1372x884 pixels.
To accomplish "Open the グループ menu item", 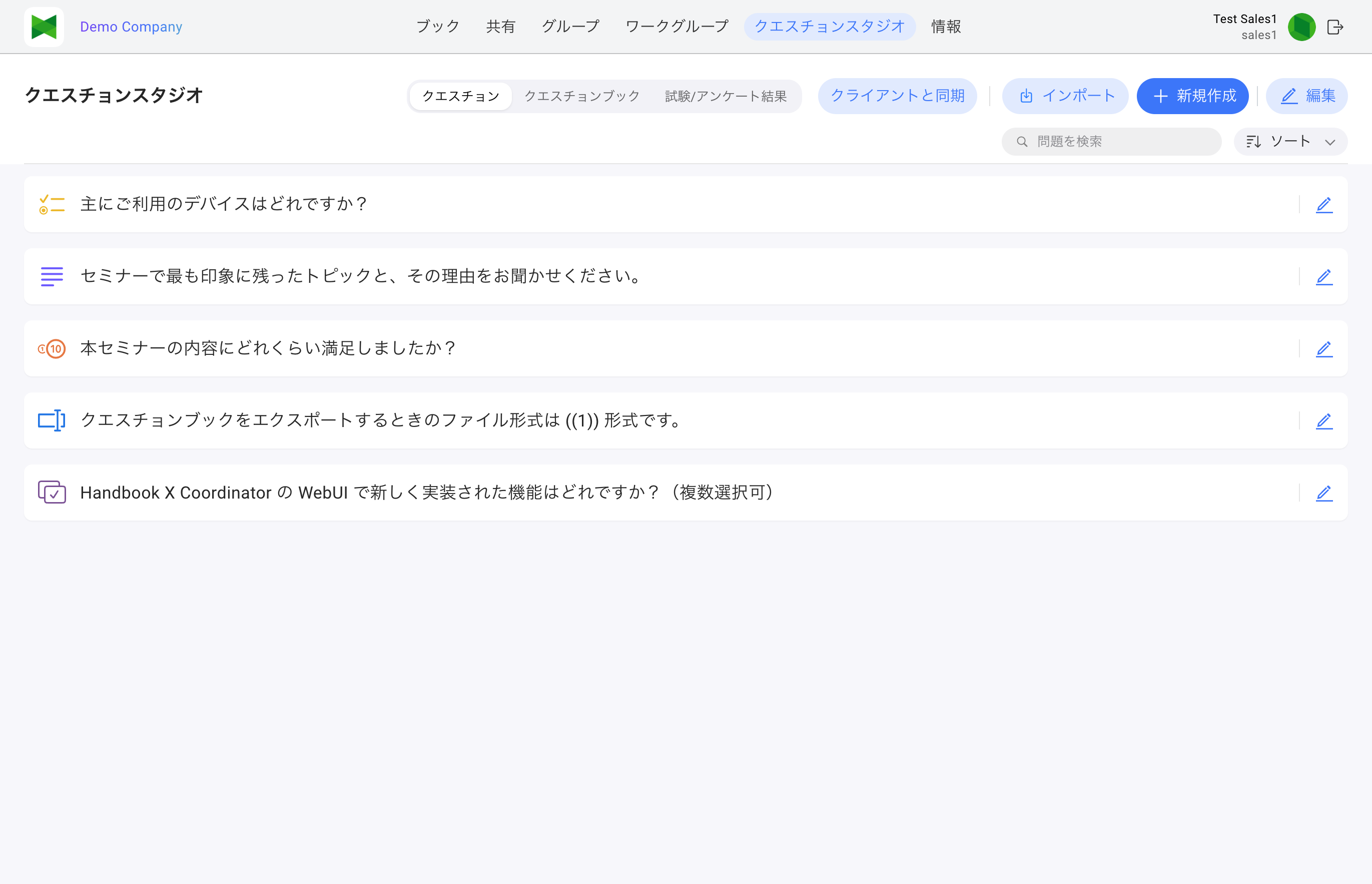I will pos(571,27).
